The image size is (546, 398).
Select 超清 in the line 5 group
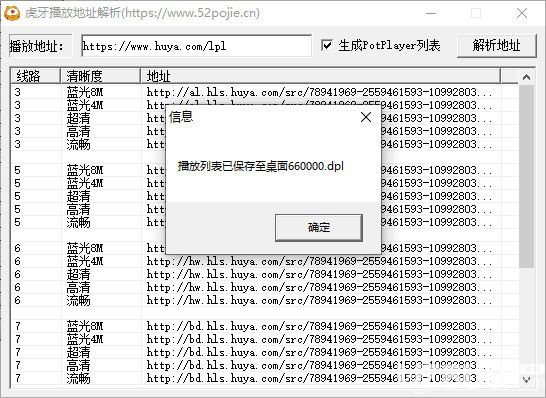78,197
